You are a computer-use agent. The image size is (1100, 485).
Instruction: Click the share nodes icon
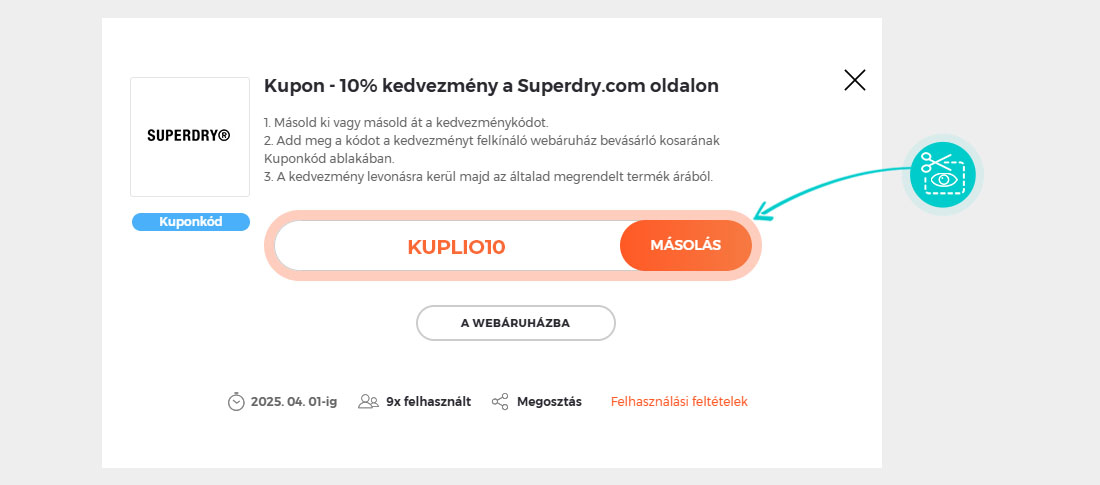(500, 402)
